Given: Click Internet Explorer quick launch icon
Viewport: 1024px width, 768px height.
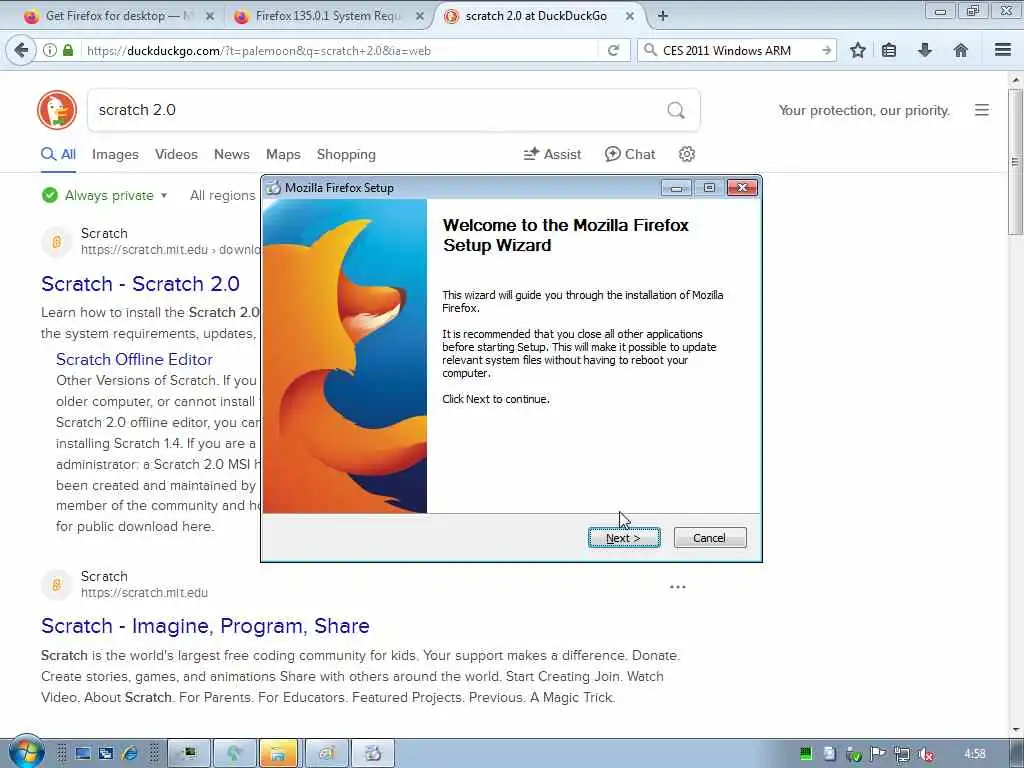Looking at the screenshot, I should [x=130, y=754].
